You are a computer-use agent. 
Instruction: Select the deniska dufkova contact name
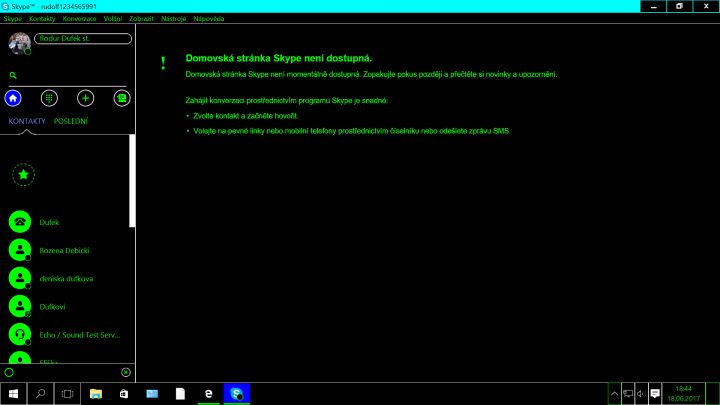coord(66,279)
